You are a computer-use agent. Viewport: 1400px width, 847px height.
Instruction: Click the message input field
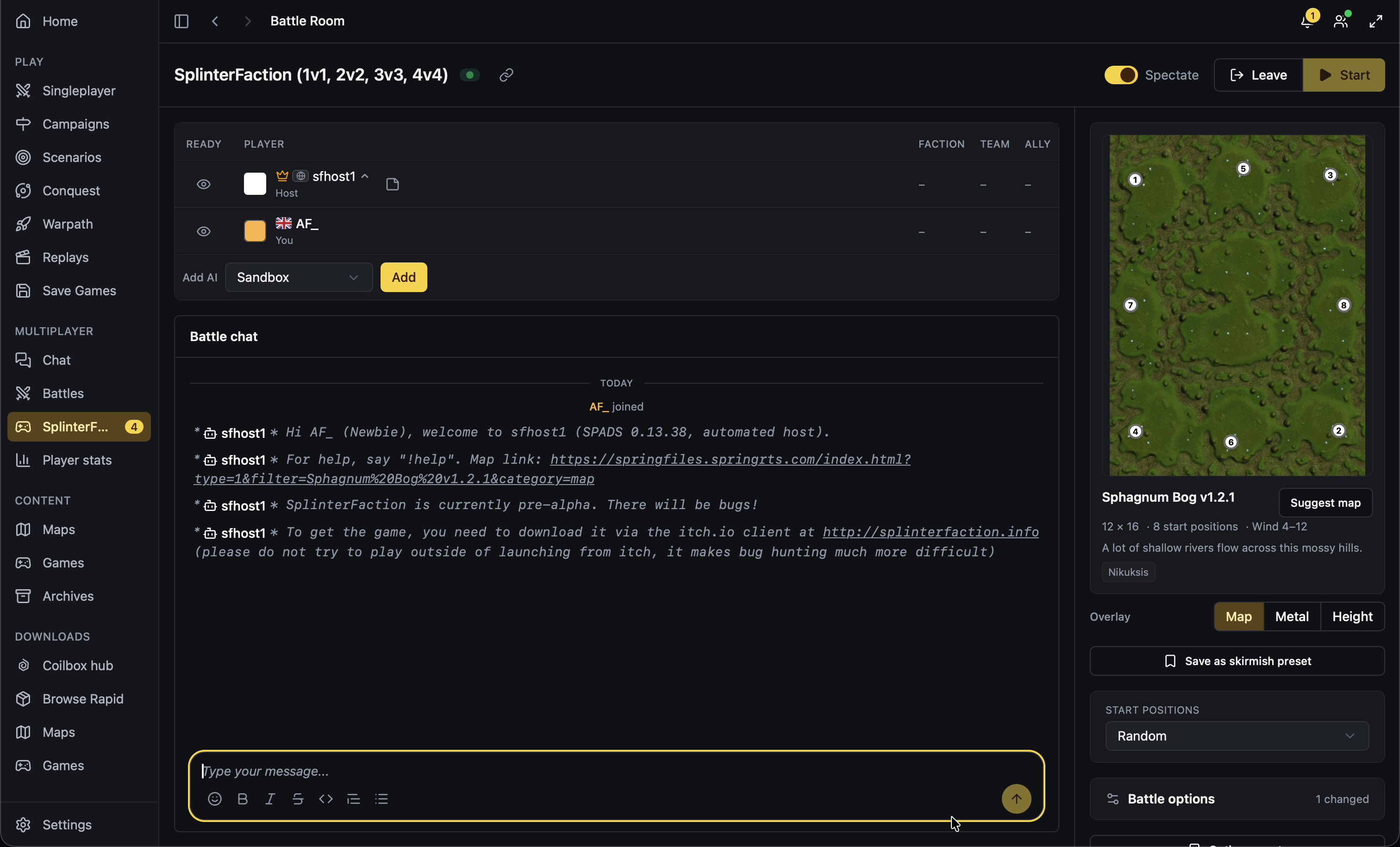[617, 771]
